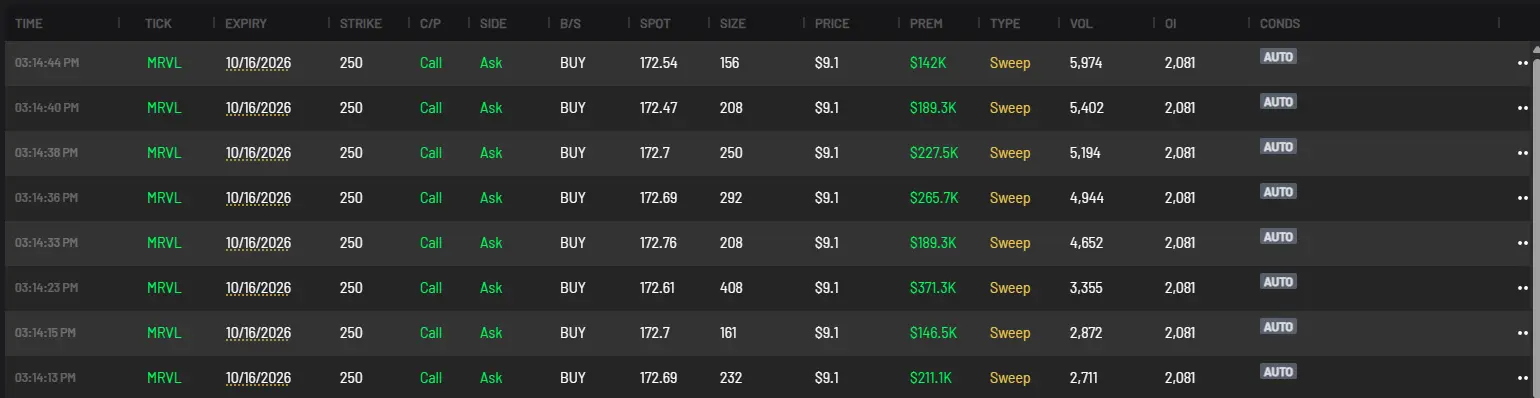Click the AUTO condition badge in the first row
This screenshot has width=1540, height=398.
[x=1278, y=57]
